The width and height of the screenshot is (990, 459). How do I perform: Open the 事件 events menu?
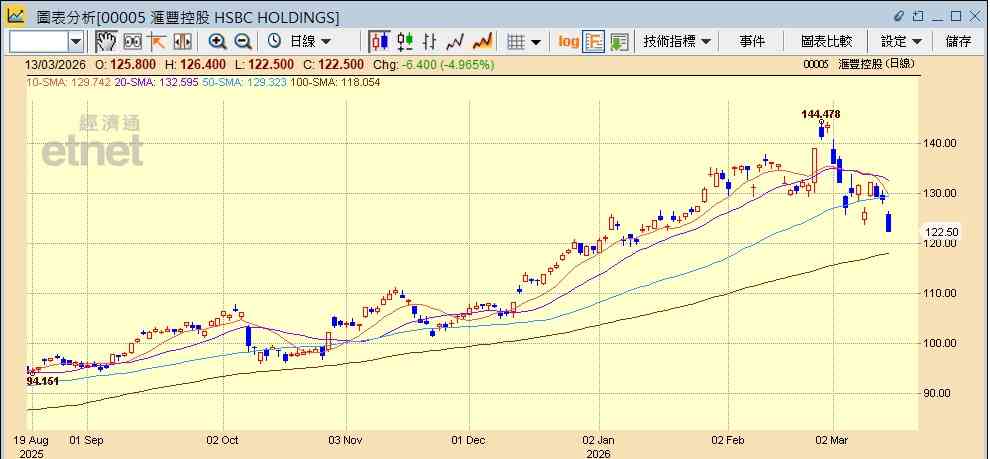tap(752, 42)
